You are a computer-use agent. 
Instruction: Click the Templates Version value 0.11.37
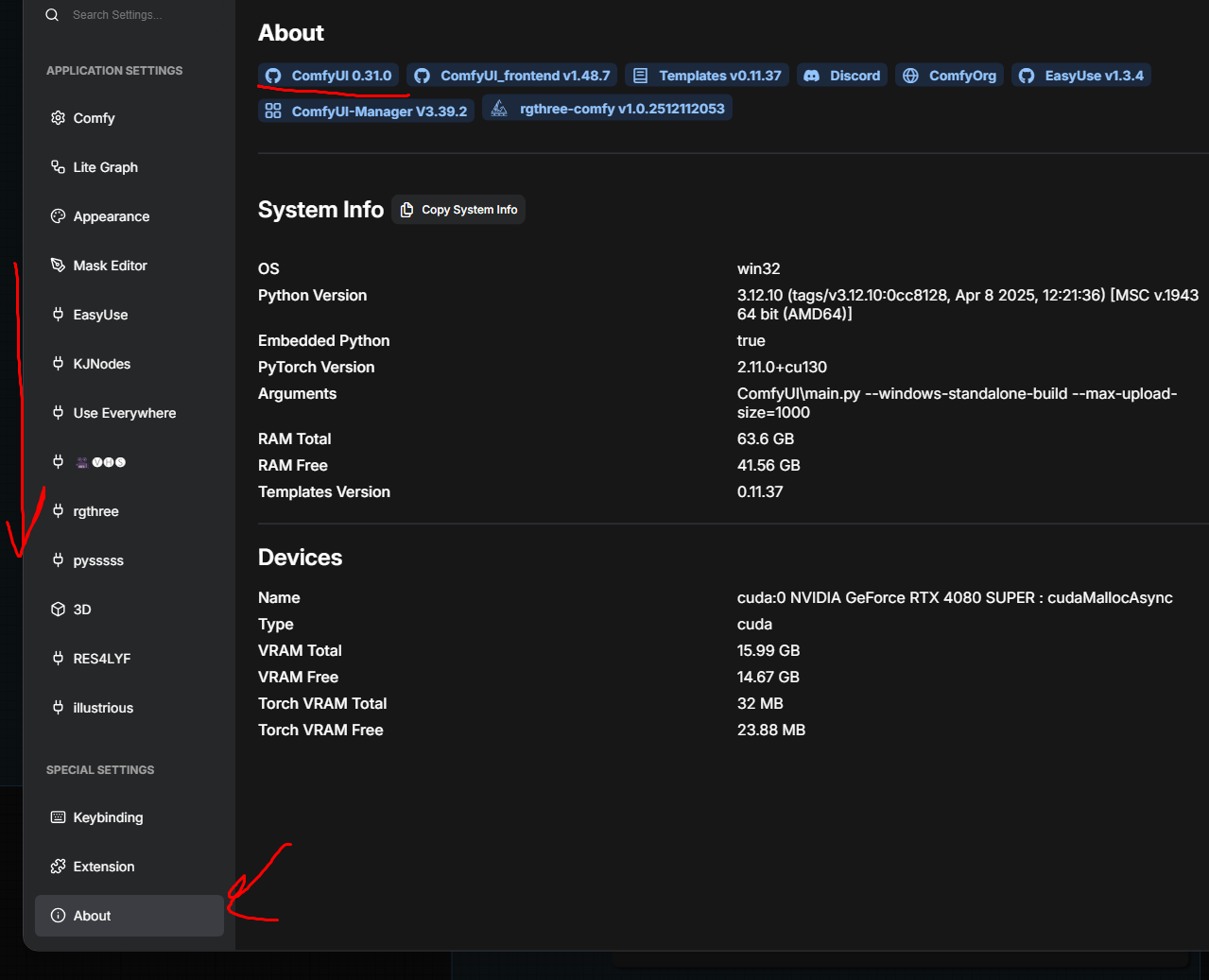point(760,491)
